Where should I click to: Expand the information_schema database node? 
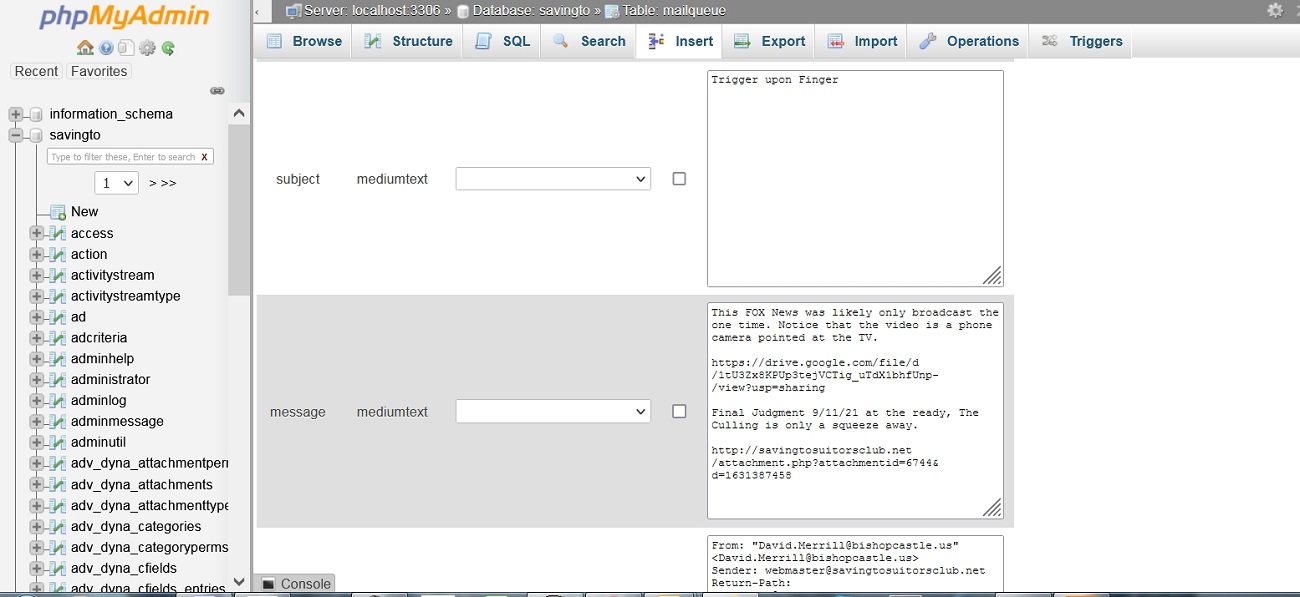coord(15,114)
